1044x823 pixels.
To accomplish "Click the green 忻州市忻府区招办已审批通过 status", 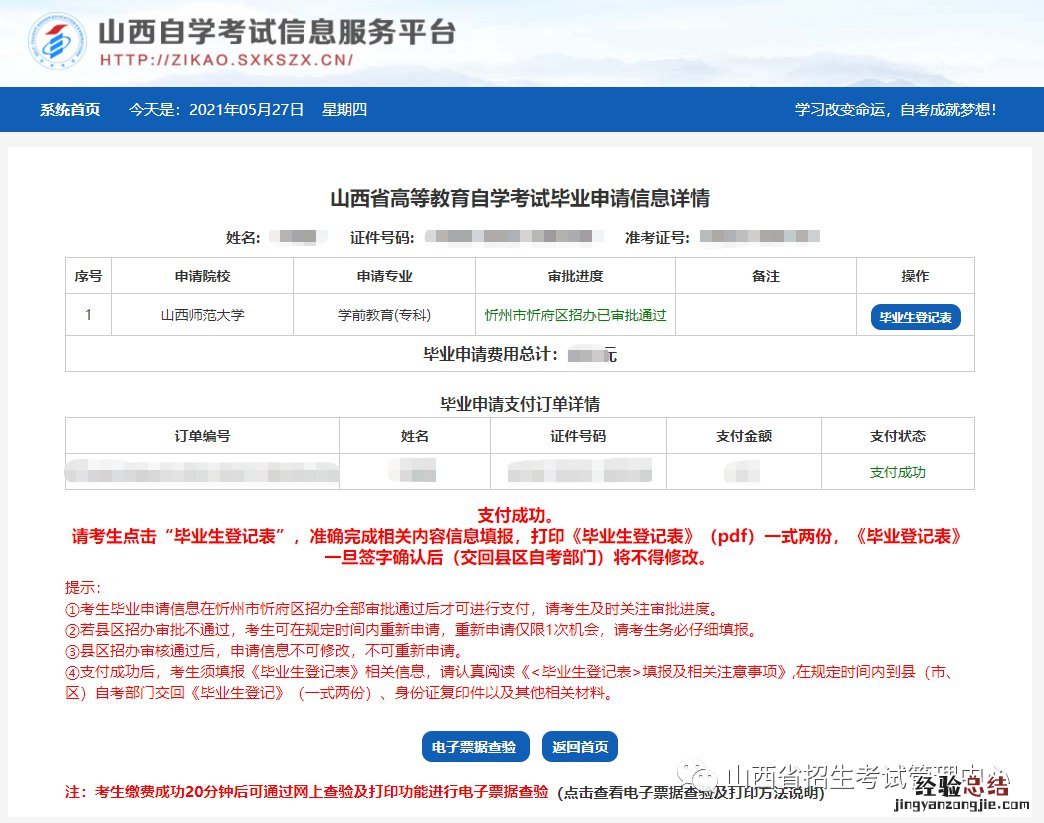I will [575, 315].
